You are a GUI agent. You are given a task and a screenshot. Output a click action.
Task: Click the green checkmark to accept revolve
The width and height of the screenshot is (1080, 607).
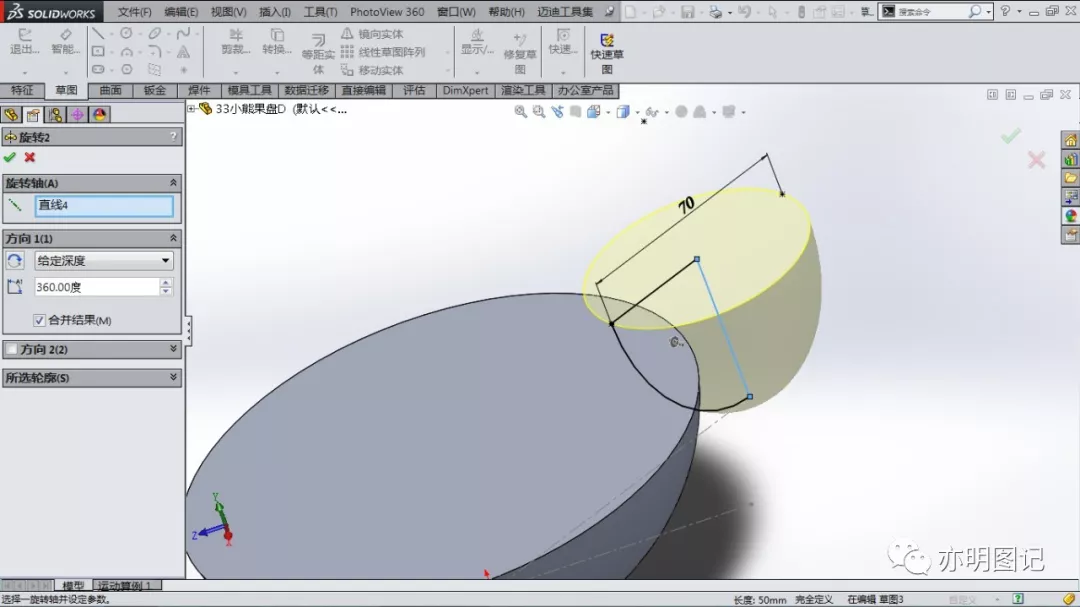coord(10,158)
